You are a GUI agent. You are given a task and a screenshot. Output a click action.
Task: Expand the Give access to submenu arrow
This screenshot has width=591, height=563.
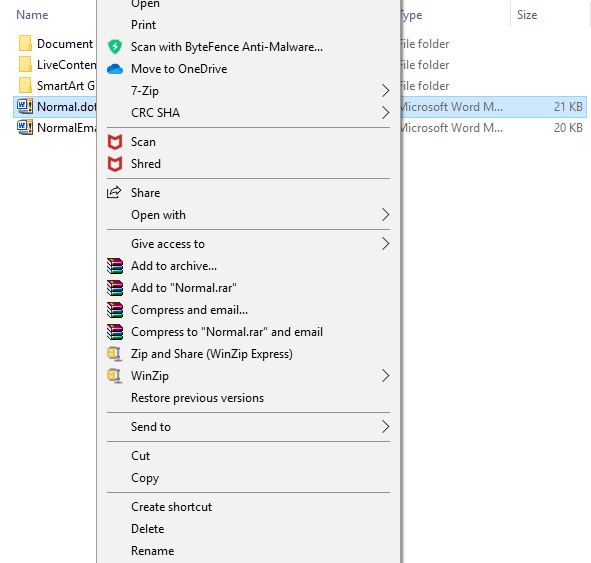(385, 244)
